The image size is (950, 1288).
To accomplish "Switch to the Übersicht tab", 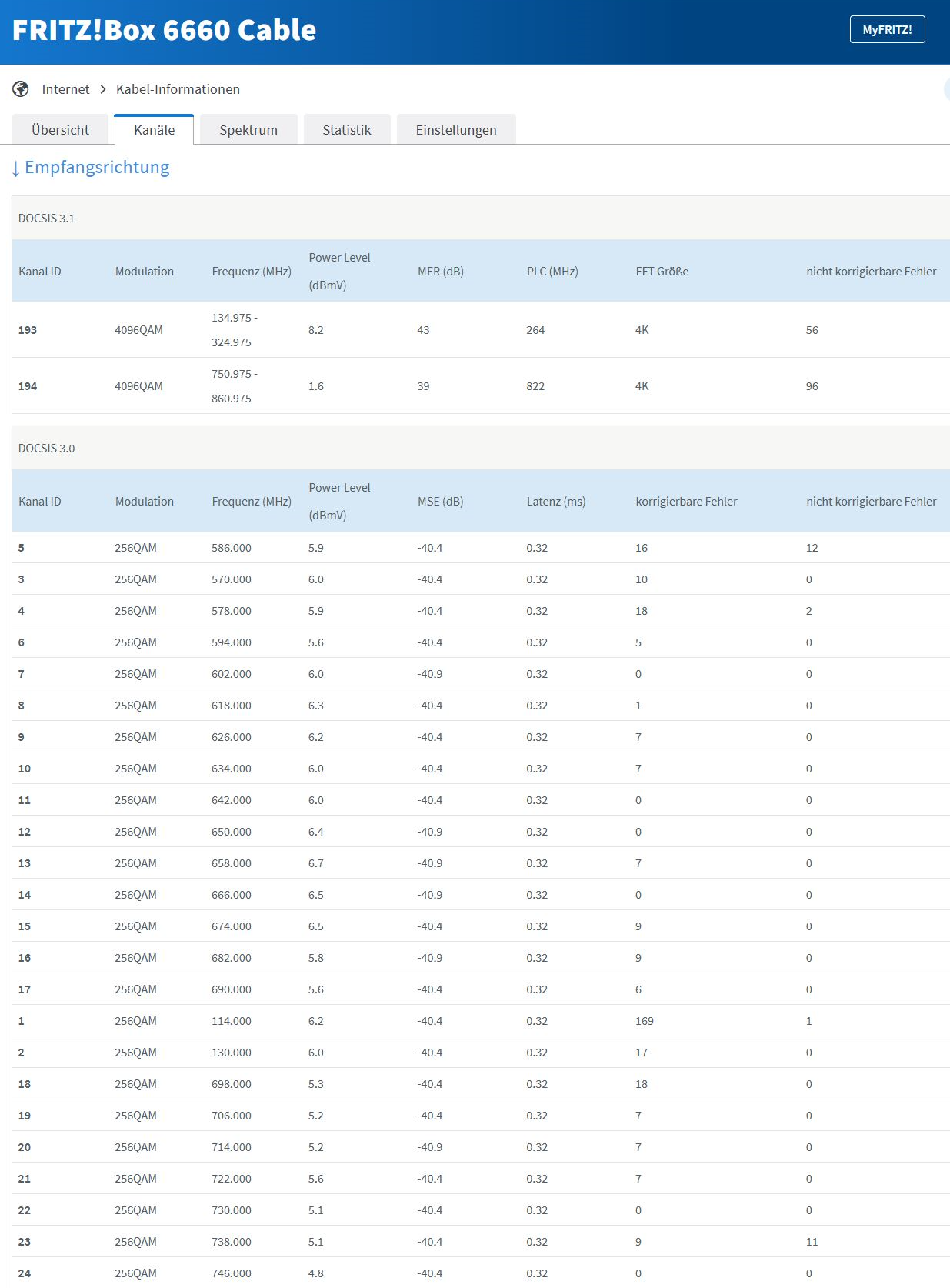I will click(61, 129).
